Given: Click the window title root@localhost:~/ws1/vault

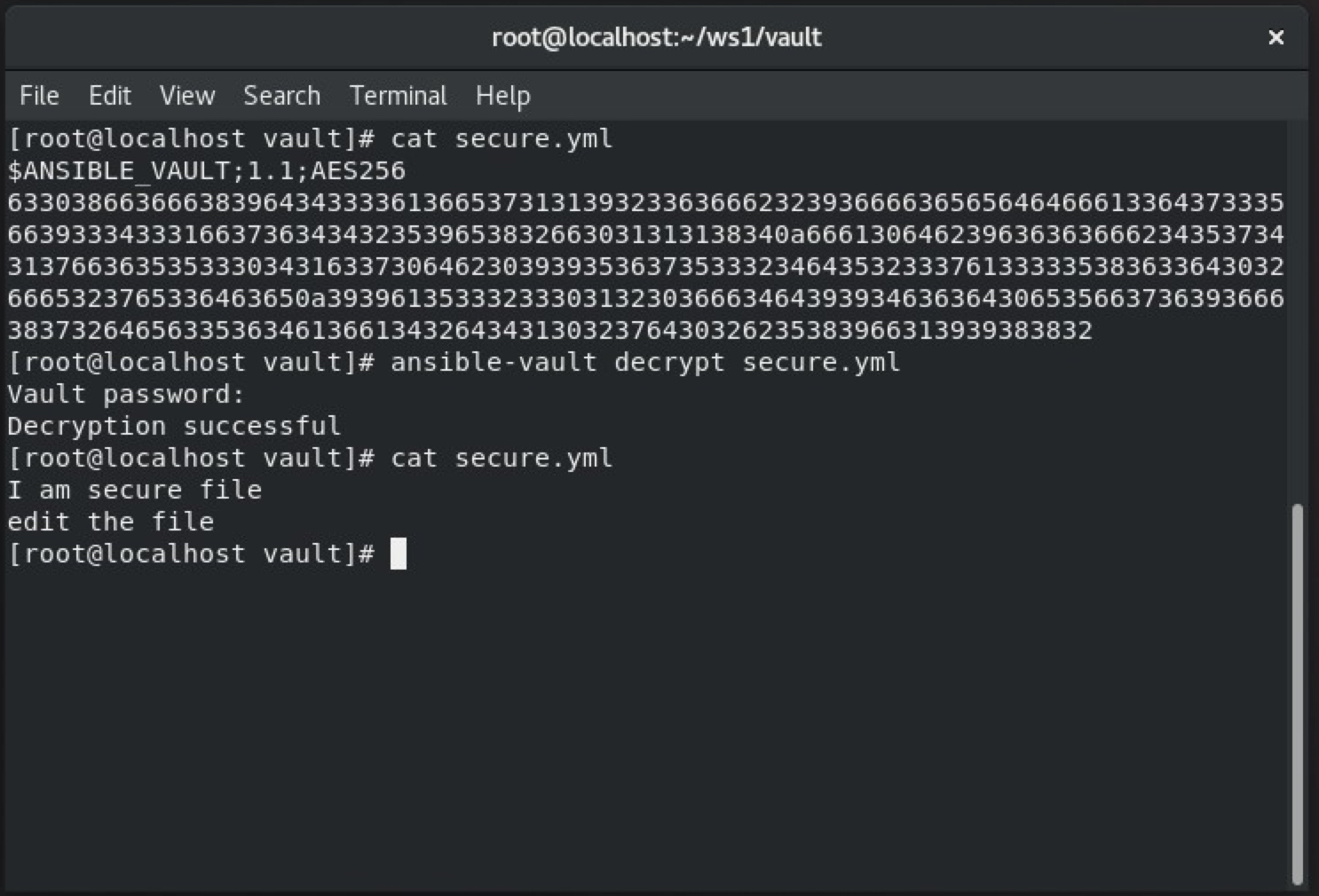Looking at the screenshot, I should pos(657,37).
